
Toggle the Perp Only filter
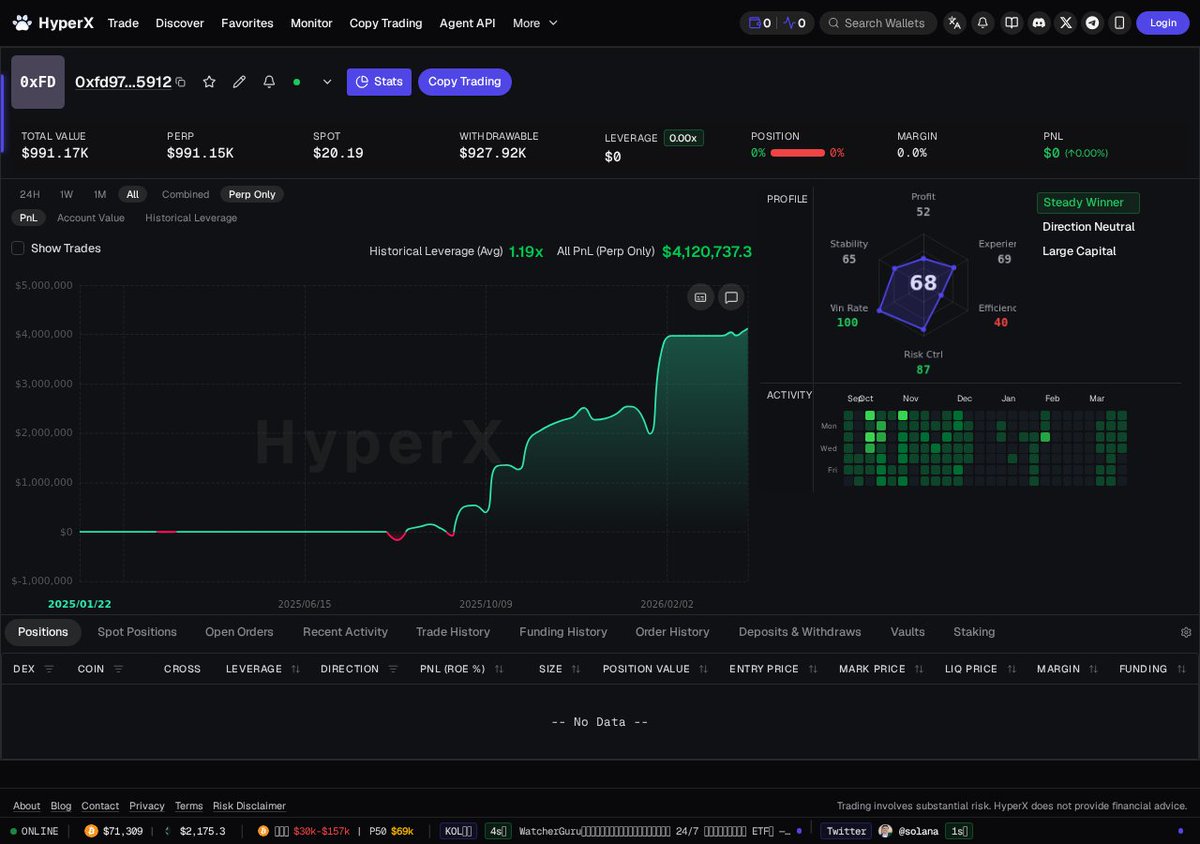pyautogui.click(x=251, y=194)
